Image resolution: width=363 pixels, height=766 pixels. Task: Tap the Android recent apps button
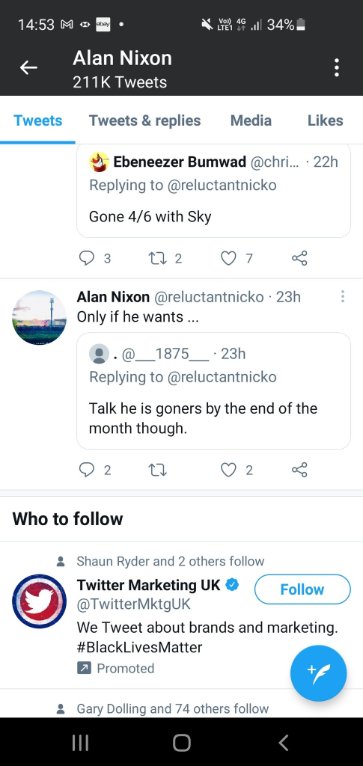80,743
